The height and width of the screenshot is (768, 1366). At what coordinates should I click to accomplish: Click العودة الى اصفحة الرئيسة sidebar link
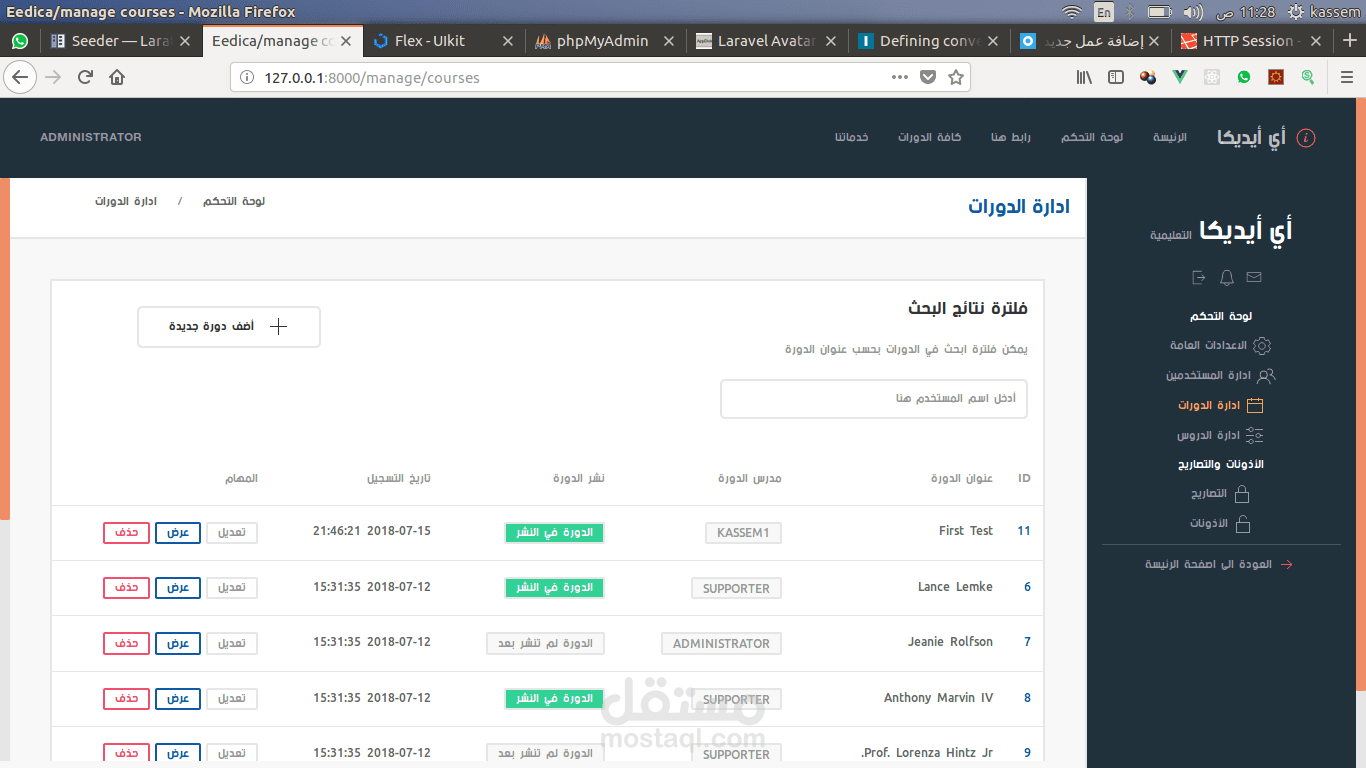[1218, 564]
